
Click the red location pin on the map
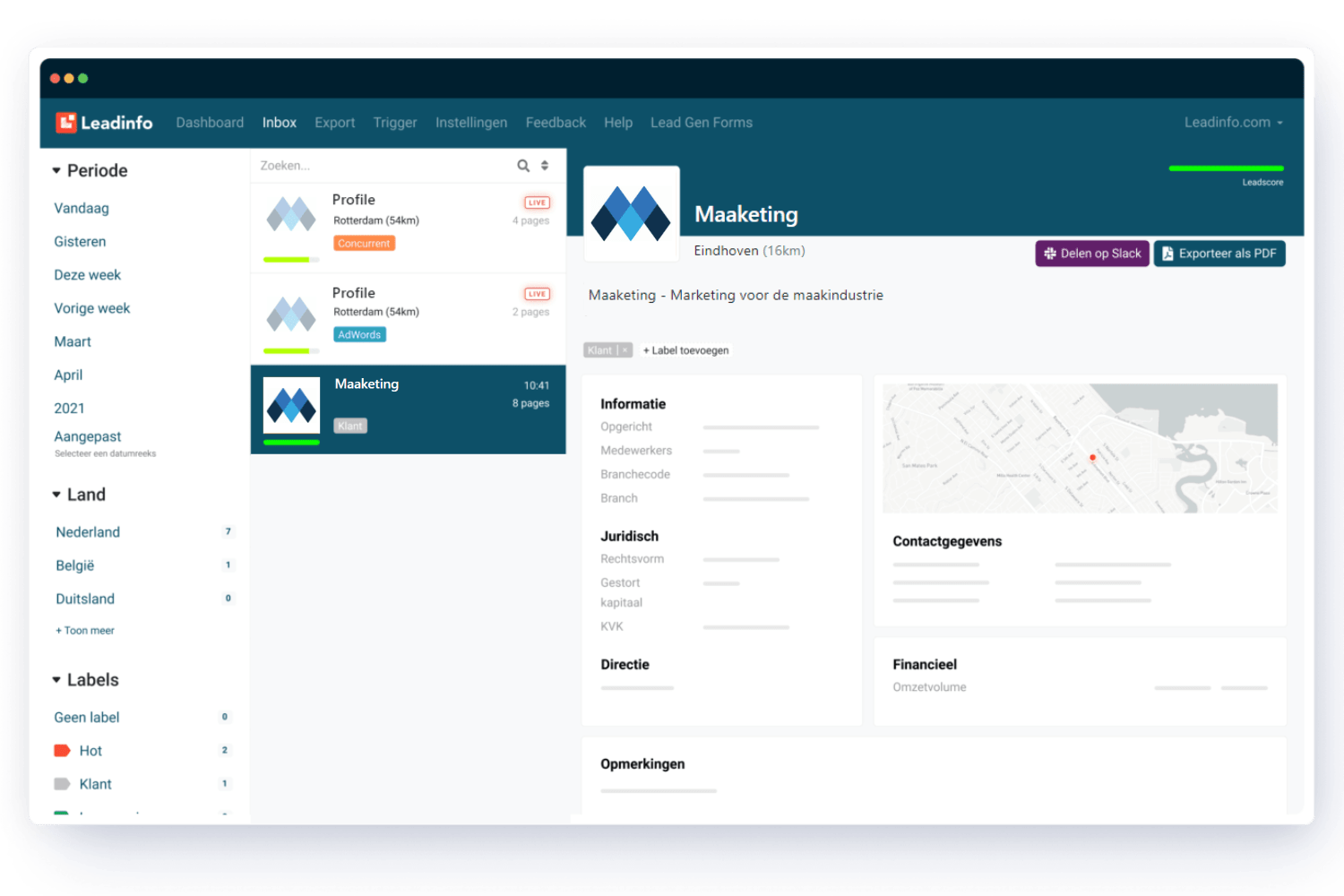point(1092,457)
